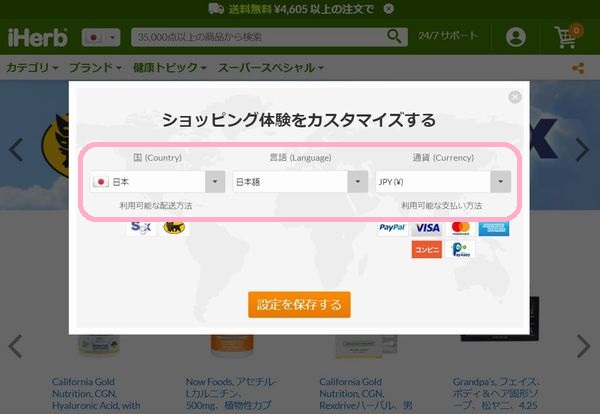Image resolution: width=600 pixels, height=414 pixels.
Task: Click the Now Foods orange bottle thumbnail
Action: [232, 345]
